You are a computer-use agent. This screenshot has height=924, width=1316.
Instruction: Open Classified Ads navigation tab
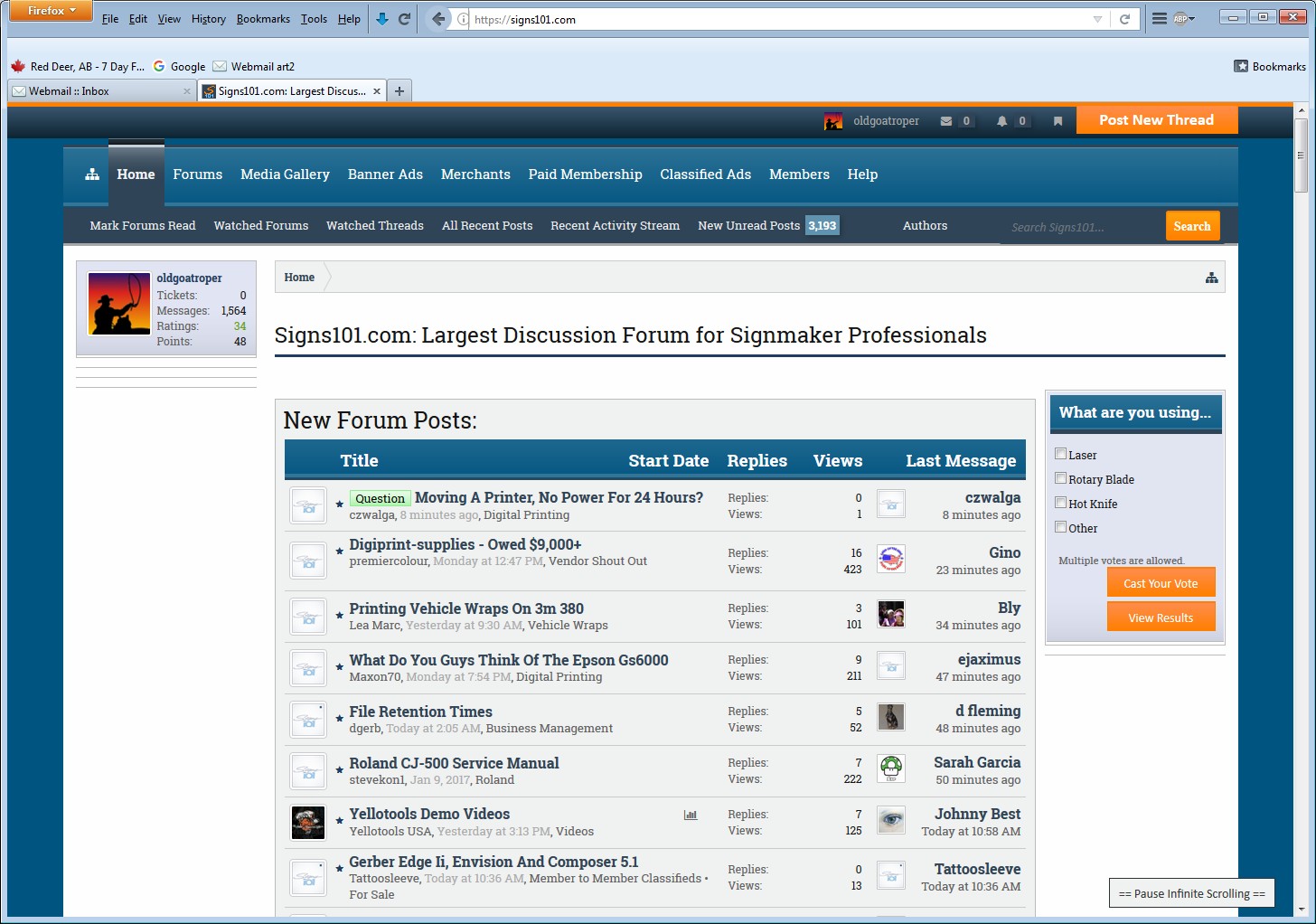click(705, 174)
